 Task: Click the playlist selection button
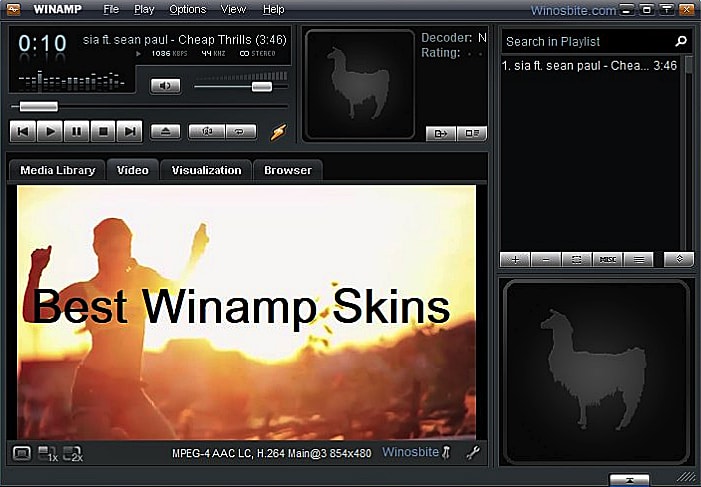577,260
